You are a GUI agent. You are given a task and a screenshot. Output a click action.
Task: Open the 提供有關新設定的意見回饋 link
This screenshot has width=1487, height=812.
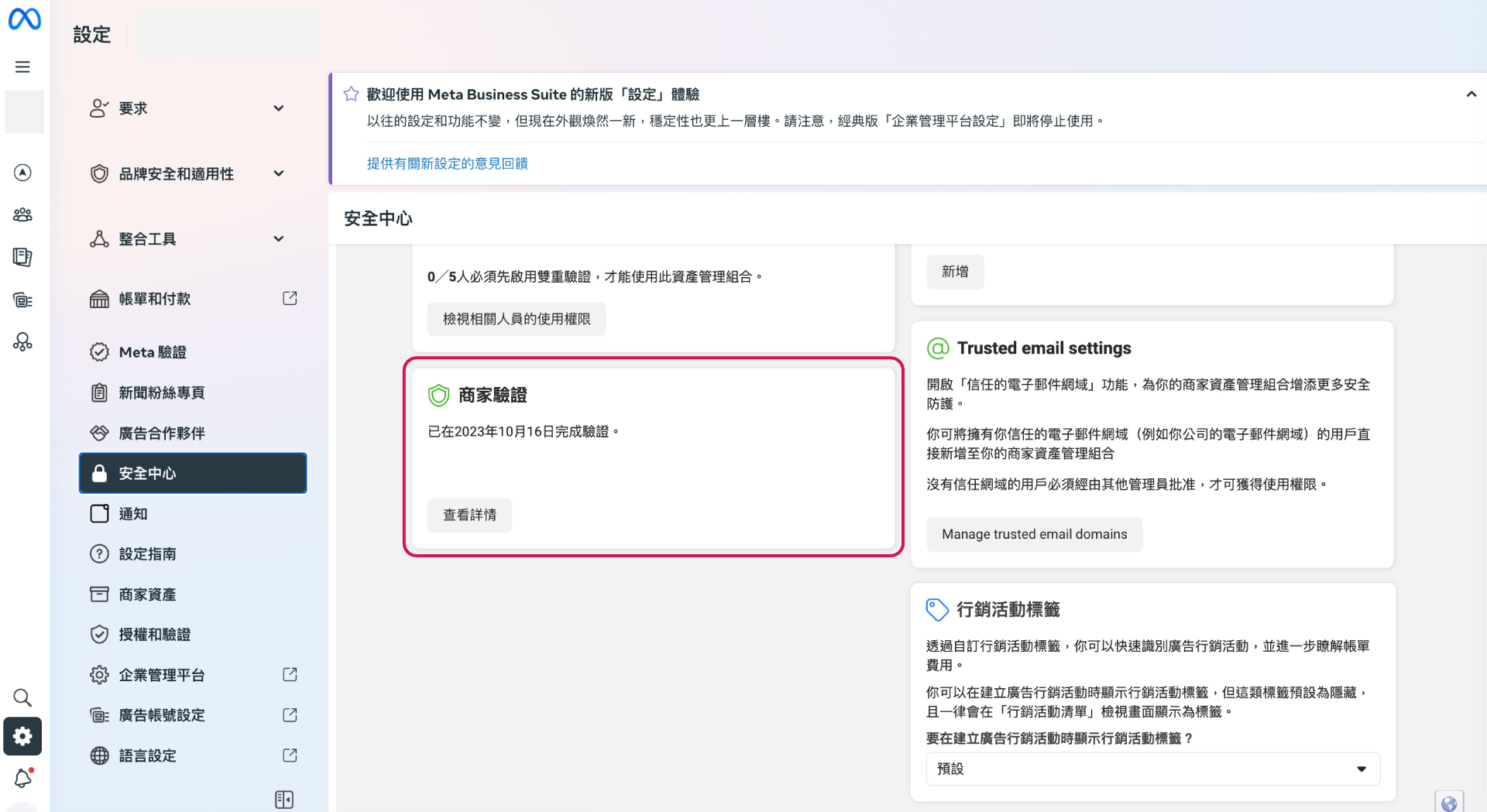tap(447, 163)
